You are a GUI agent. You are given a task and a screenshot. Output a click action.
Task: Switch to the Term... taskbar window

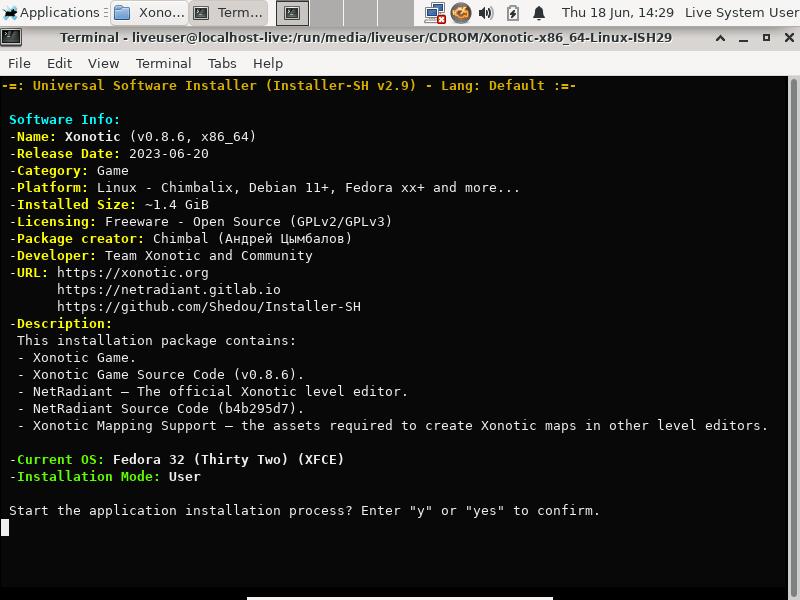228,12
